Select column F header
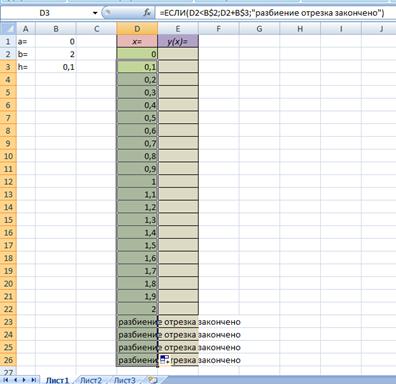This screenshot has width=396, height=384. [x=219, y=29]
